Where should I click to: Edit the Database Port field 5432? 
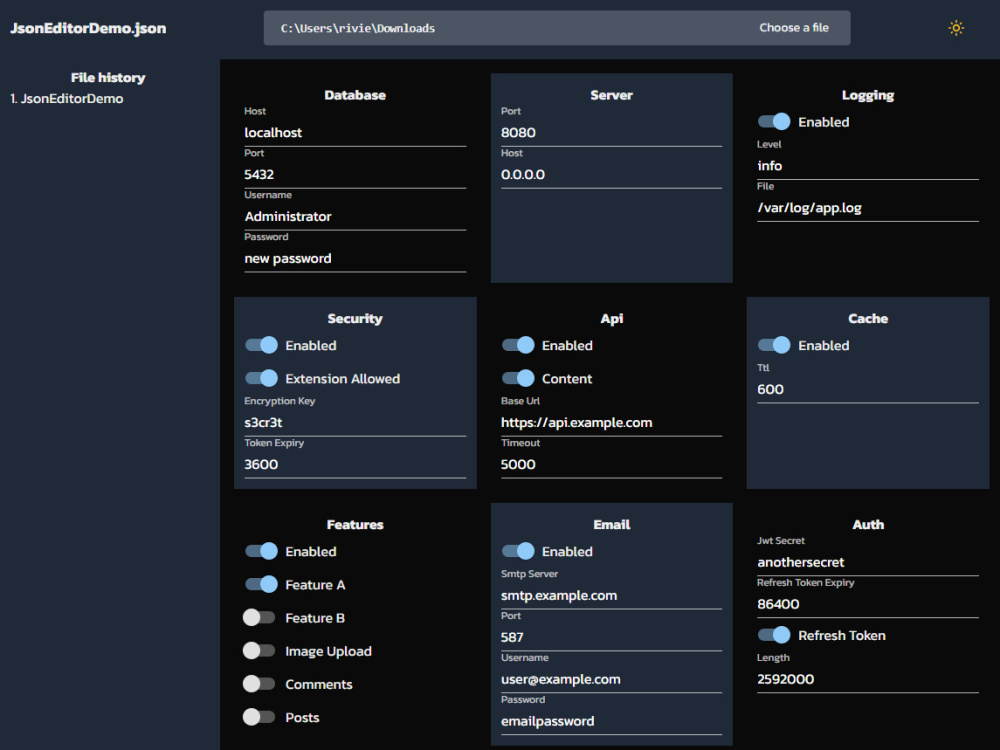point(355,175)
